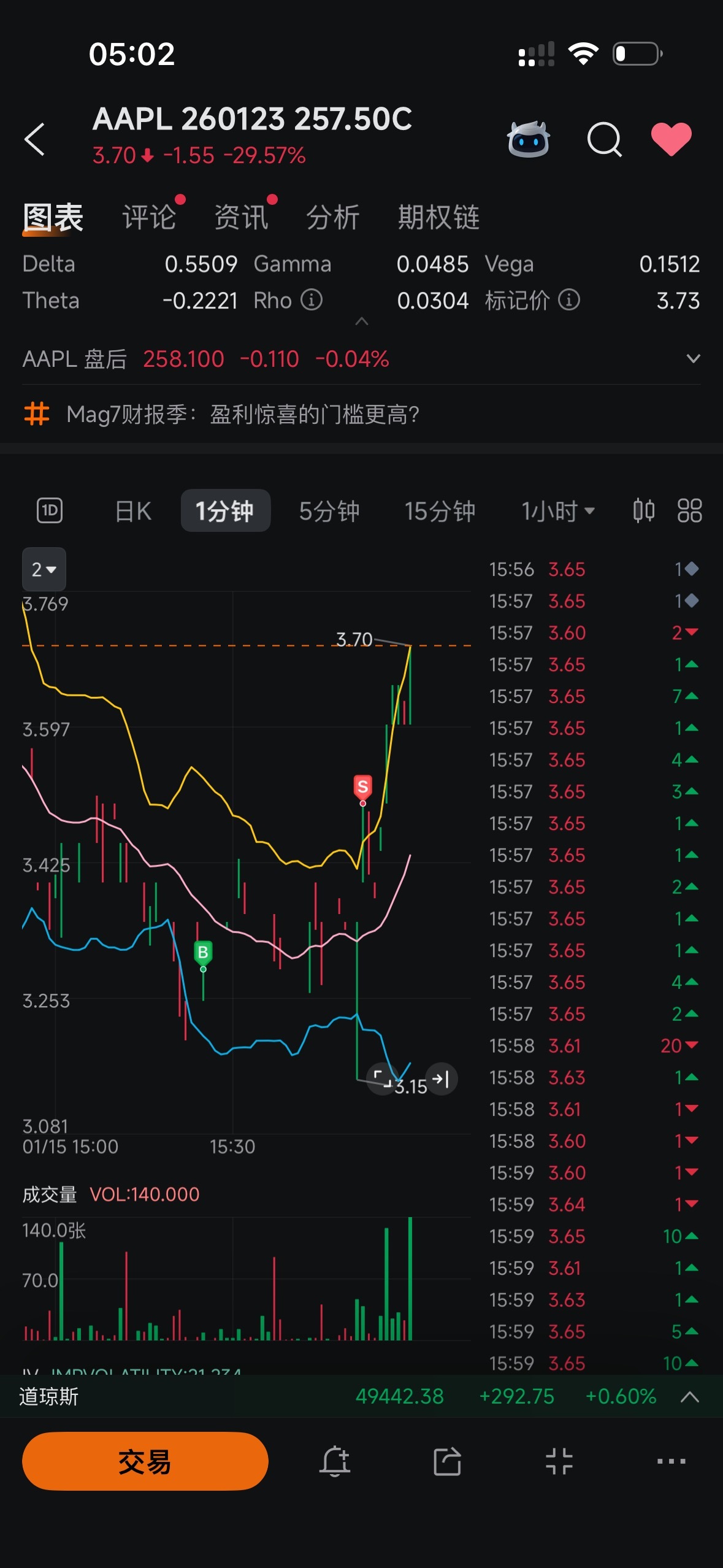Viewport: 723px width, 1568px height.
Task: Switch to the 资讯 tab
Action: coord(242,218)
